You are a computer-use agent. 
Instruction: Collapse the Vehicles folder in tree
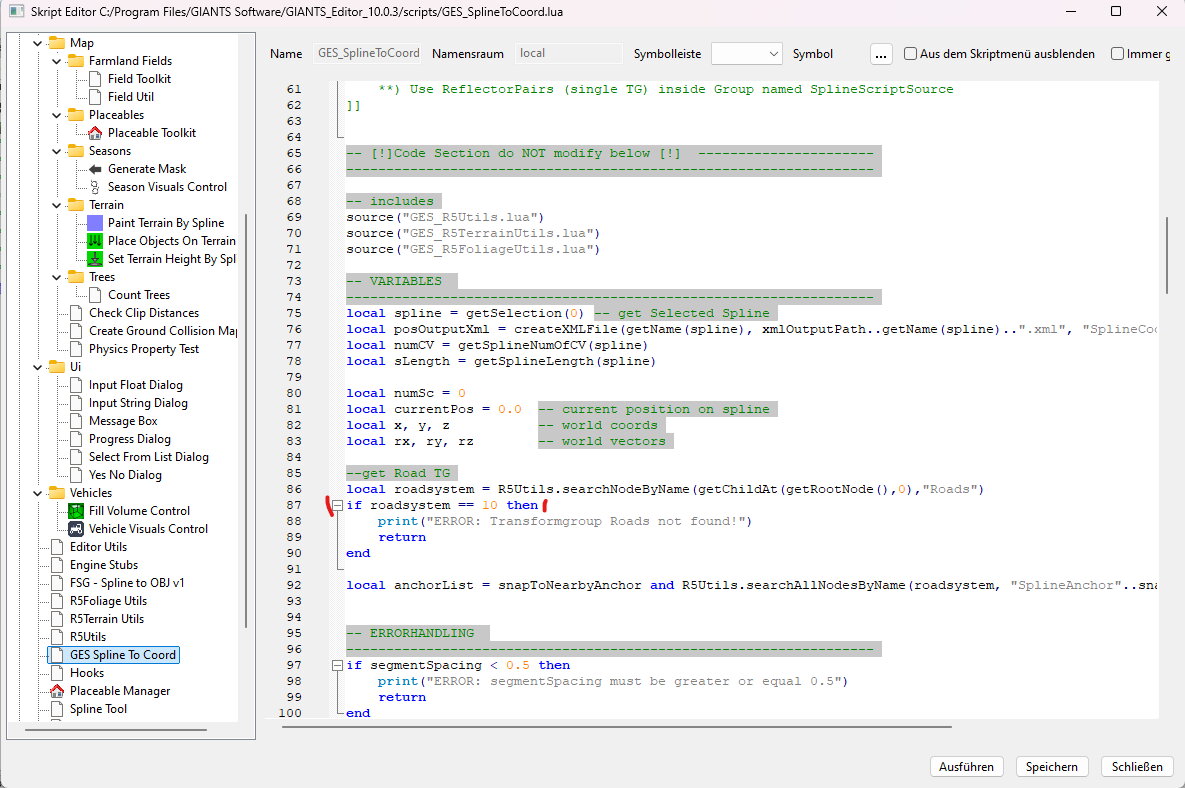[x=38, y=493]
